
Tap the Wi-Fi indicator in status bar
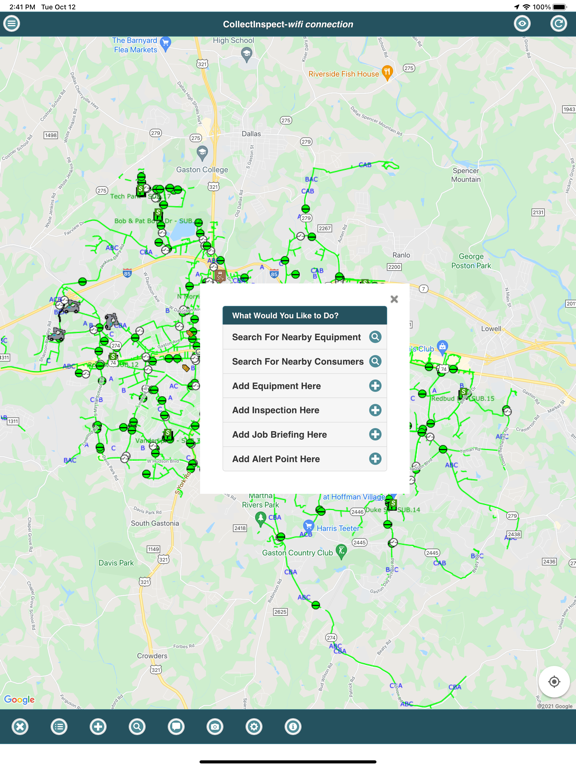coord(527,7)
